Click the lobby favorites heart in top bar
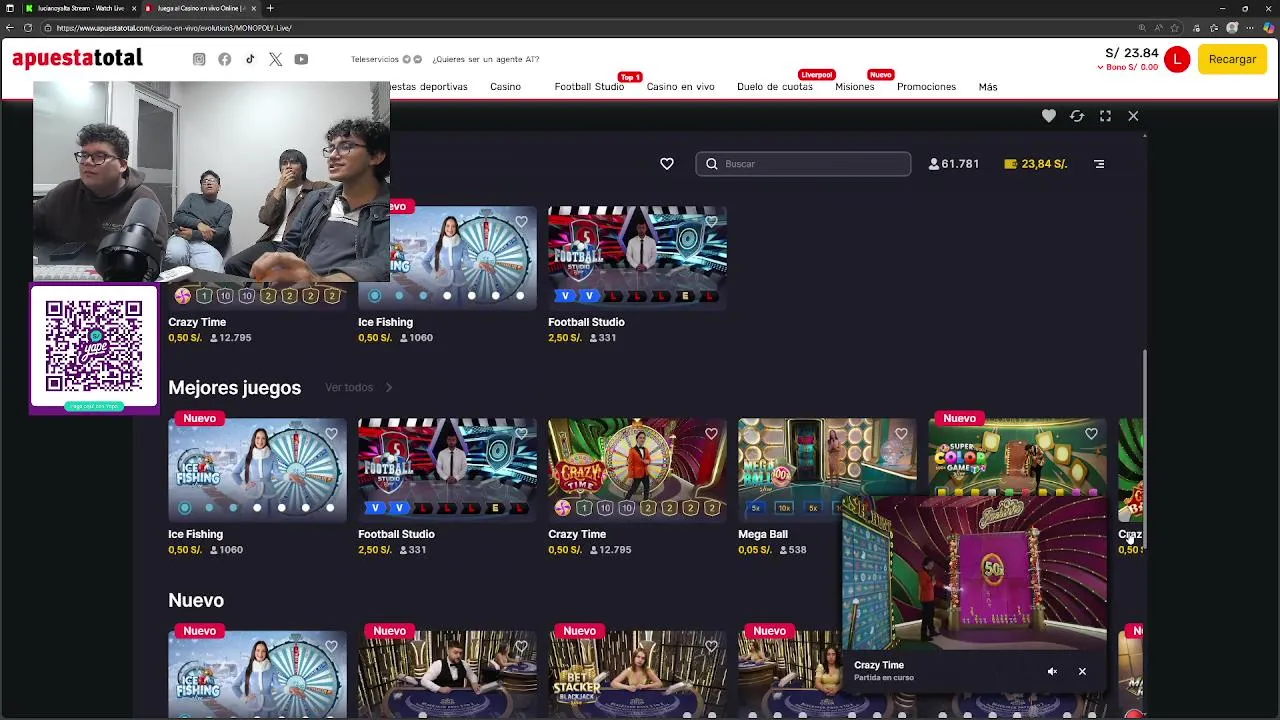Screen dimensions: 1280x720 pos(1048,116)
